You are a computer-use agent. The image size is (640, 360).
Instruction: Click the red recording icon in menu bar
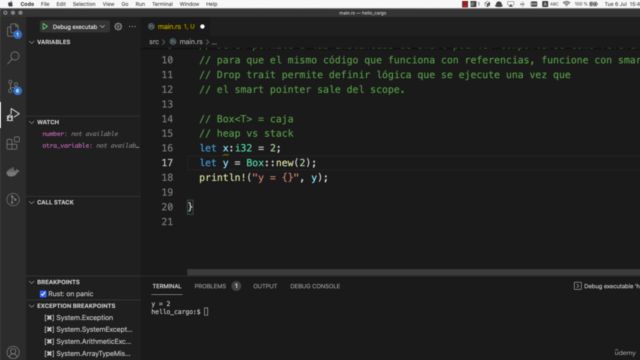(x=464, y=4)
